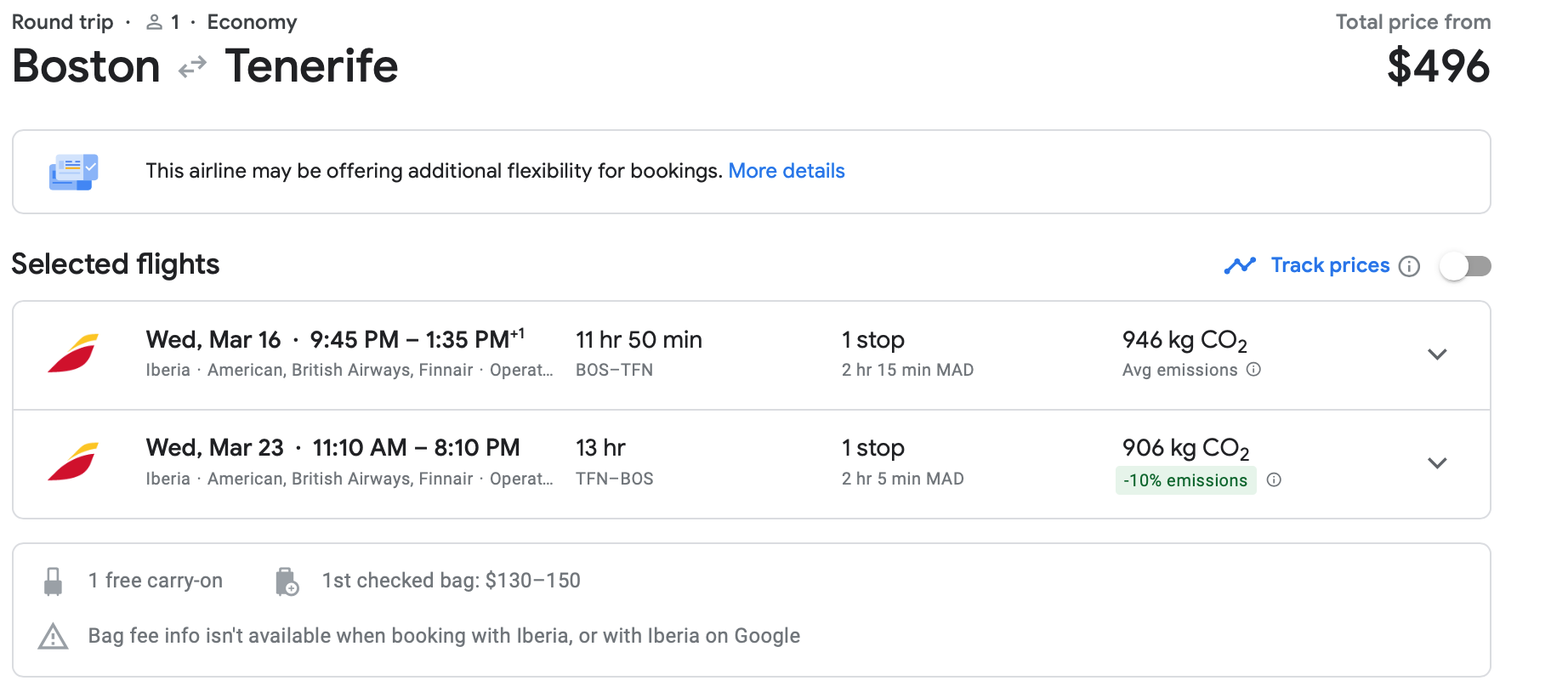Open Avg emissions info icon

click(1253, 370)
